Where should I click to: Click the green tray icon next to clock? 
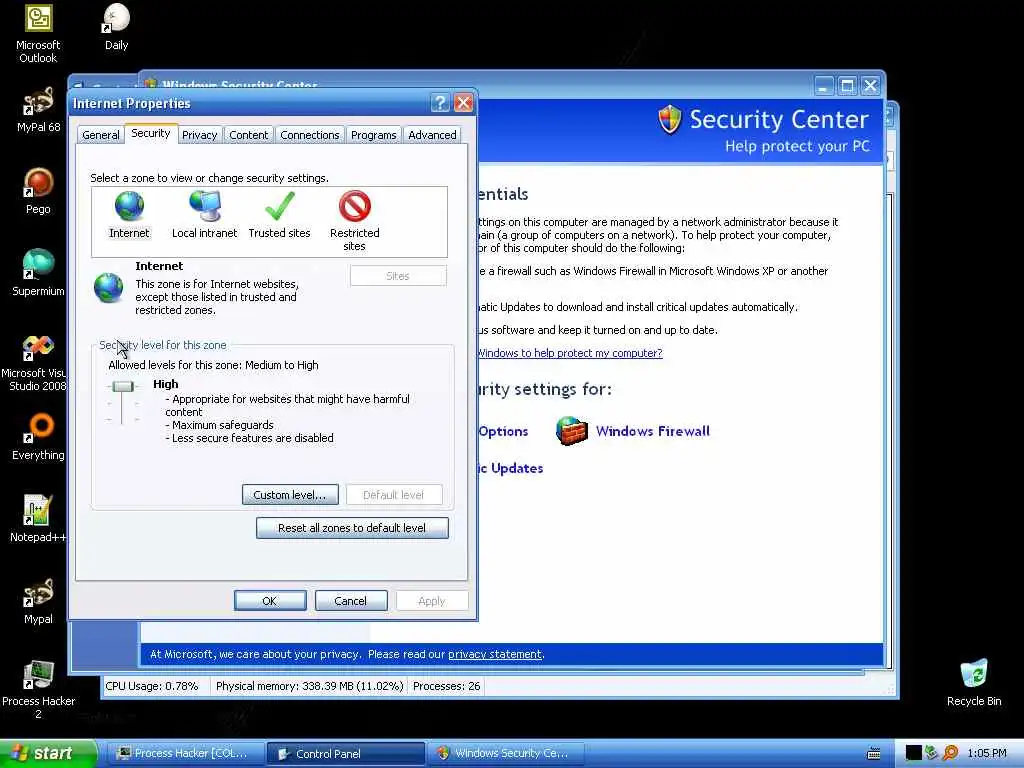[932, 753]
